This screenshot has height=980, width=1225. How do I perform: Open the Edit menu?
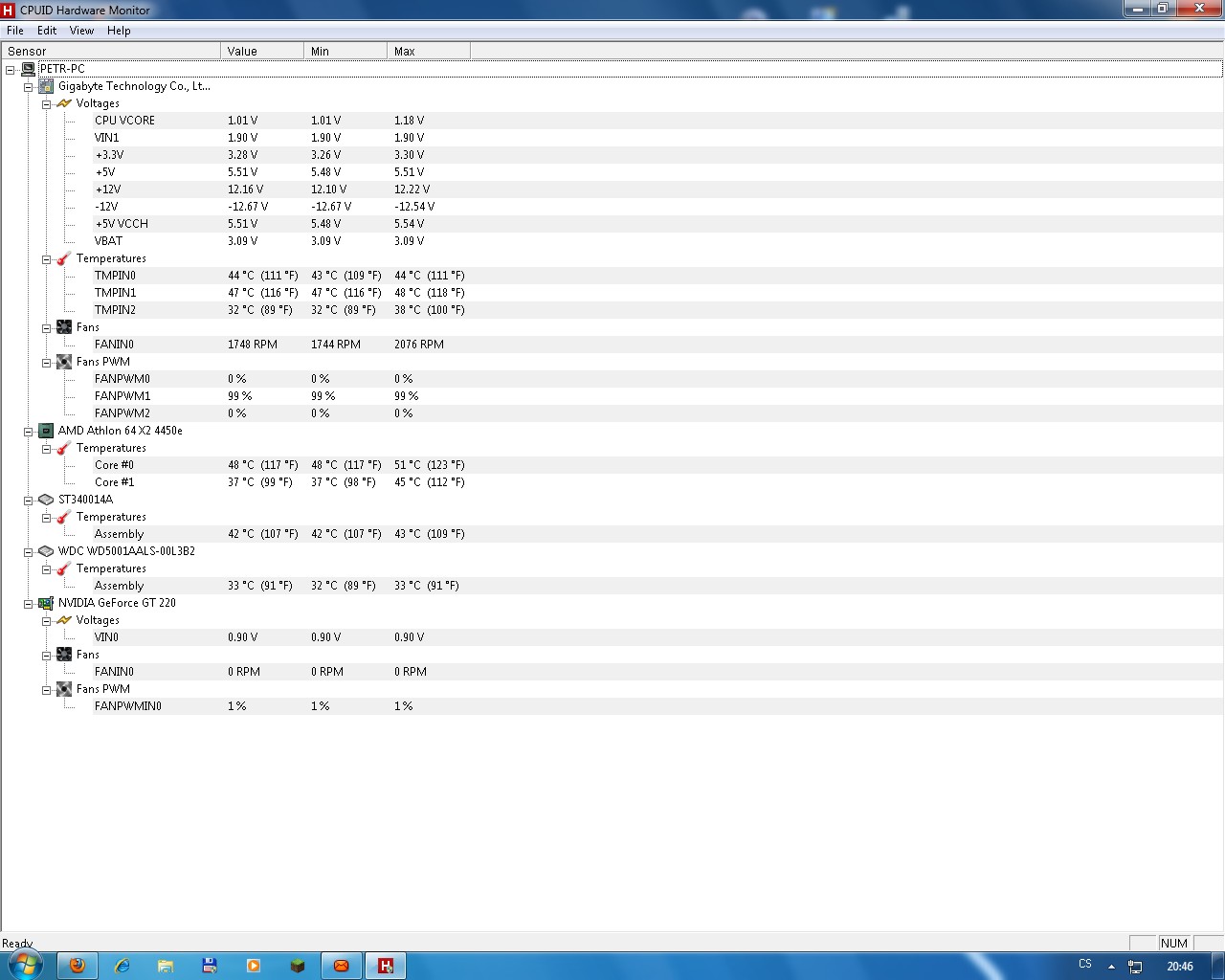tap(47, 31)
